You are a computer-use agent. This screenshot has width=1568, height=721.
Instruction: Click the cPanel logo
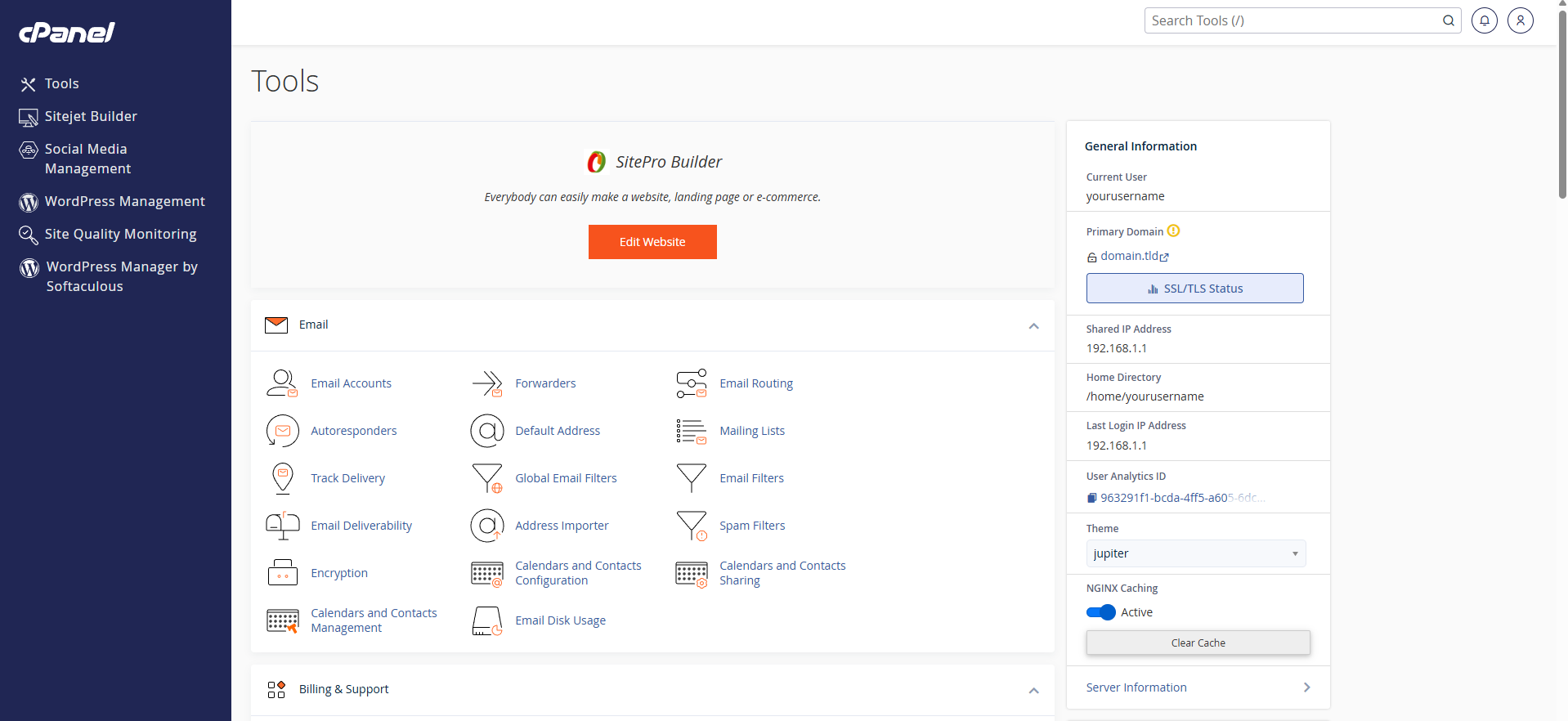66,32
